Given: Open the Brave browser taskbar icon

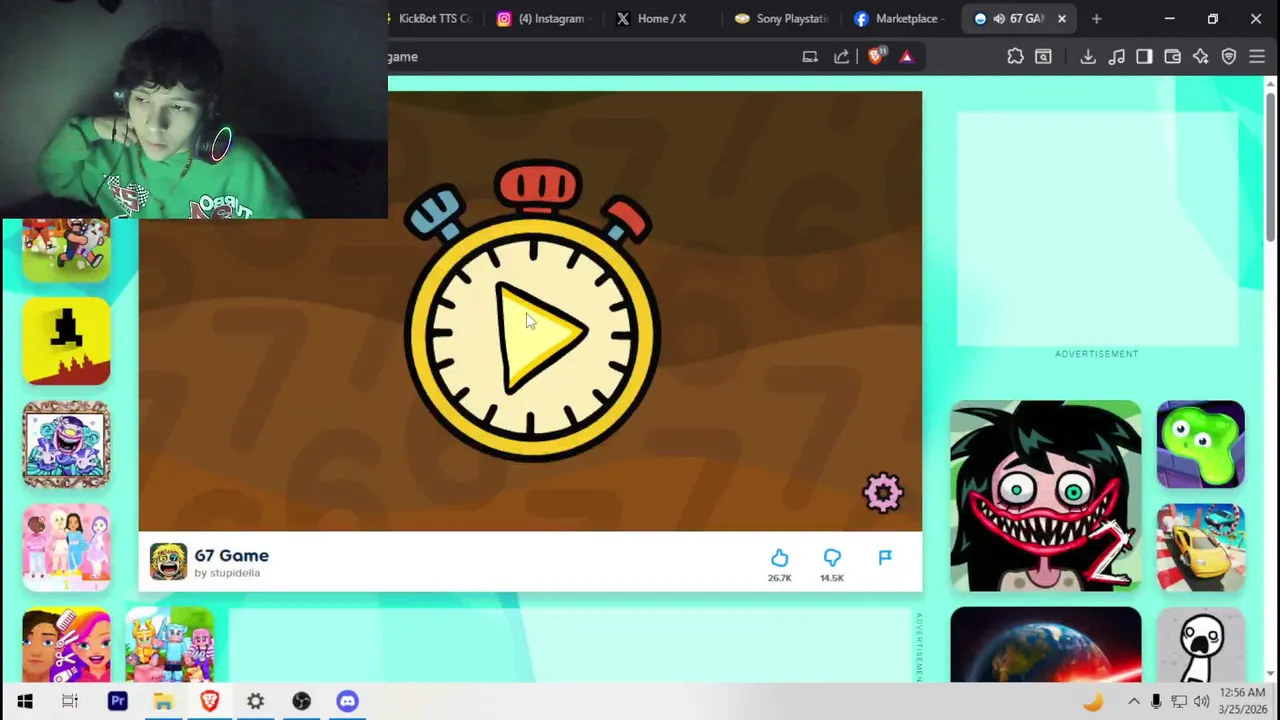Looking at the screenshot, I should click(209, 702).
